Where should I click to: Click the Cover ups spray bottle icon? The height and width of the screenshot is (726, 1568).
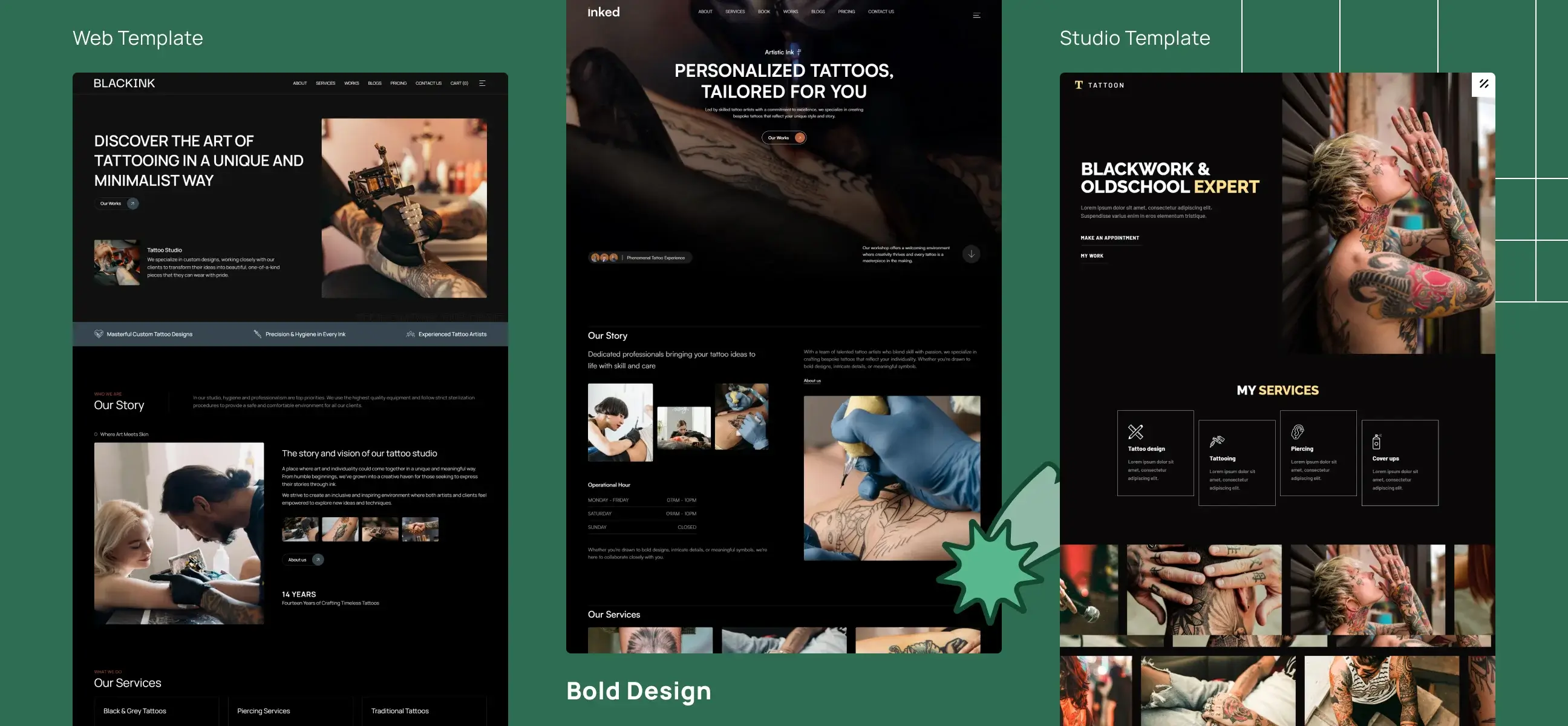coord(1376,441)
